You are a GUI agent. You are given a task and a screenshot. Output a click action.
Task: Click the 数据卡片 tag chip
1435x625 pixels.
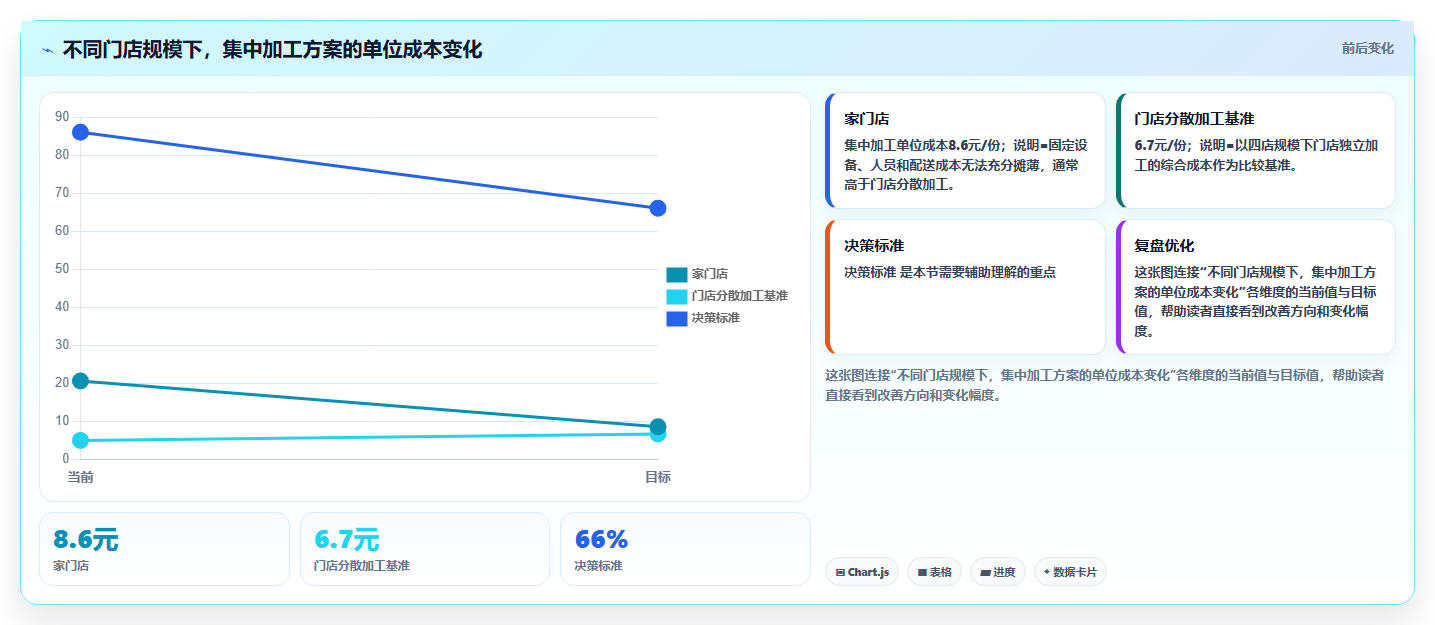coord(1070,572)
